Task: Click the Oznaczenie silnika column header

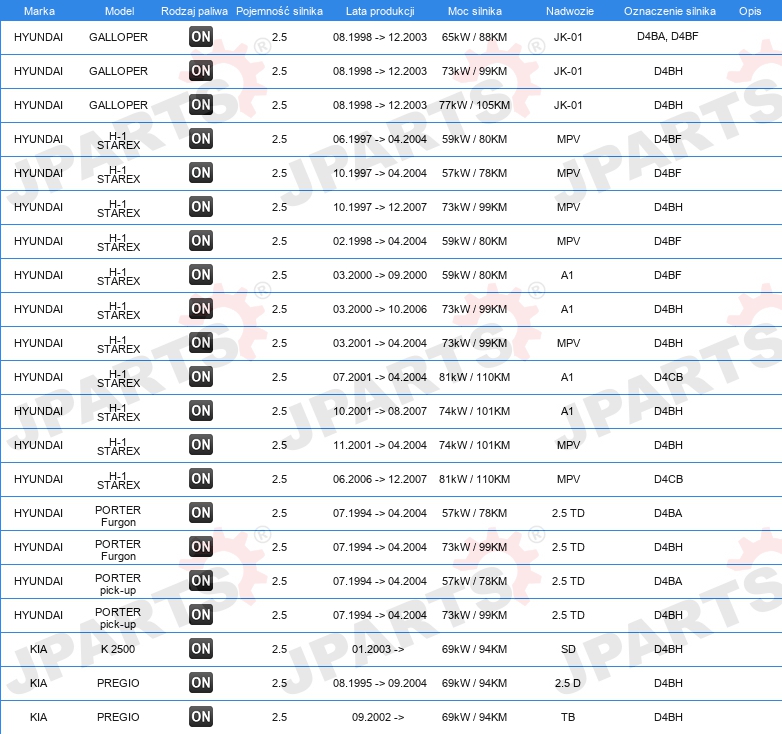Action: [670, 11]
